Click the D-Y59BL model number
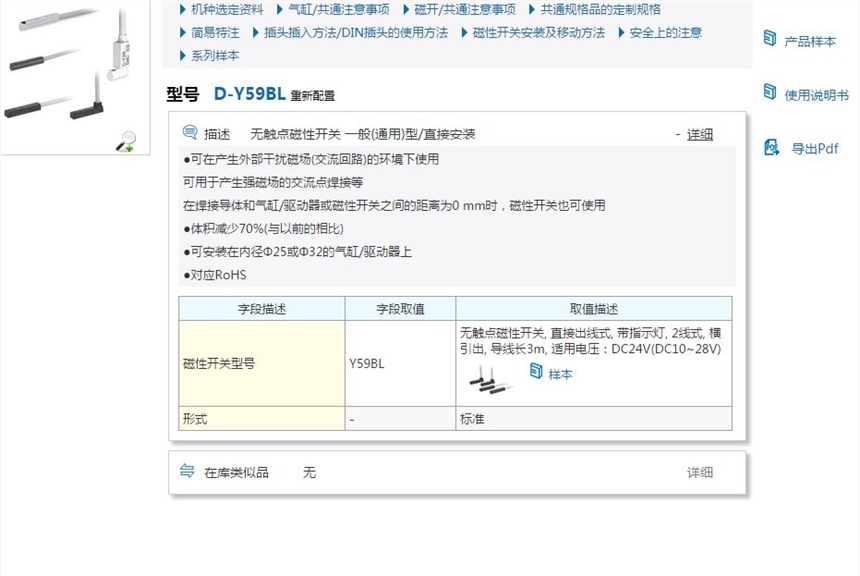Image resolution: width=860 pixels, height=576 pixels. coord(250,94)
